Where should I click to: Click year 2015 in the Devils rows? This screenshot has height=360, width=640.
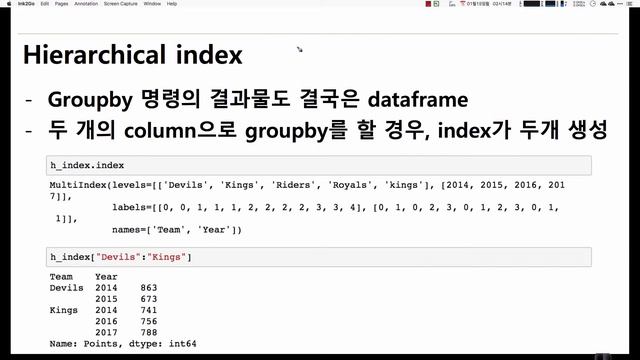(106, 299)
